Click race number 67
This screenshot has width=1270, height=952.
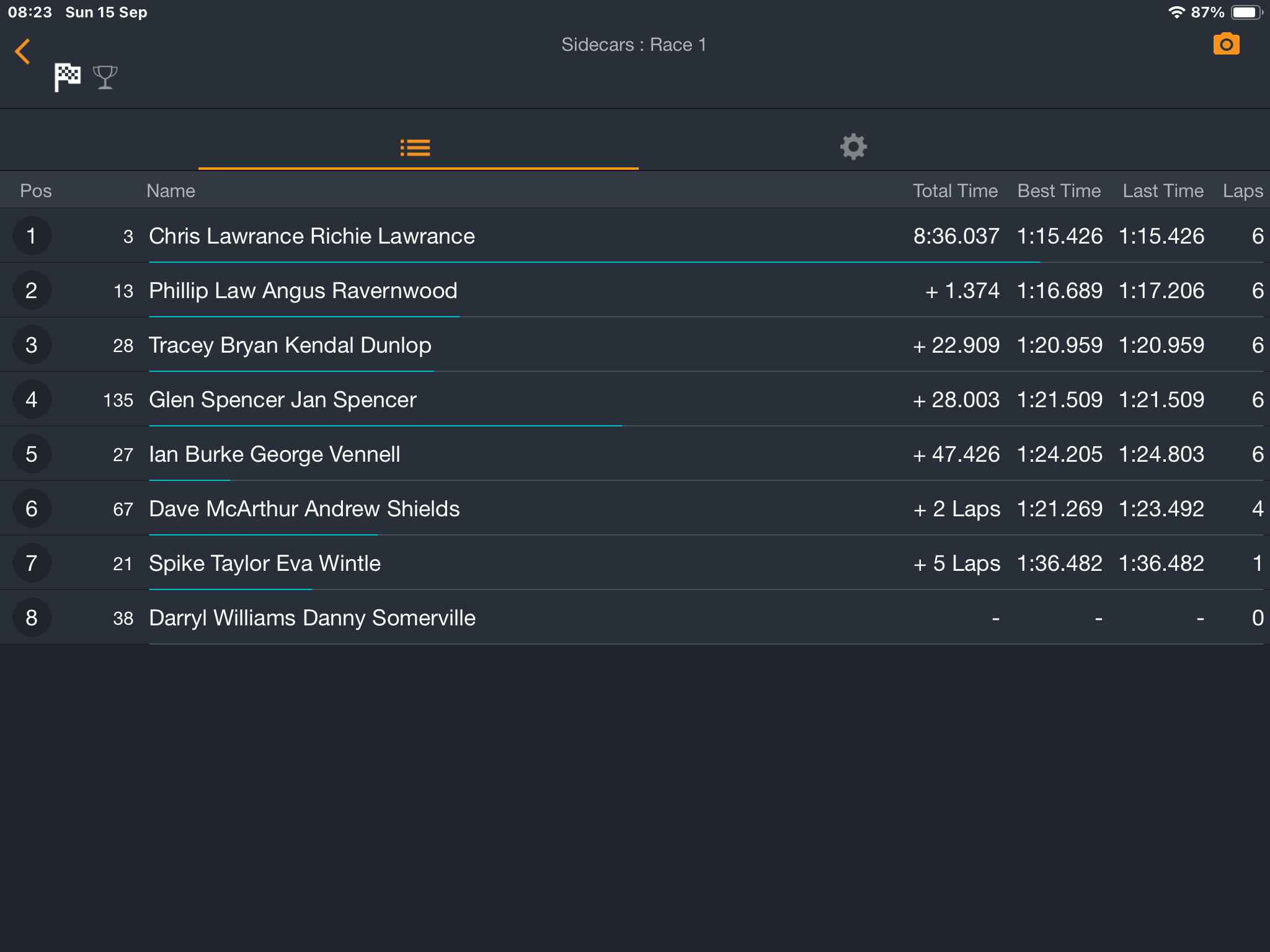coord(123,509)
